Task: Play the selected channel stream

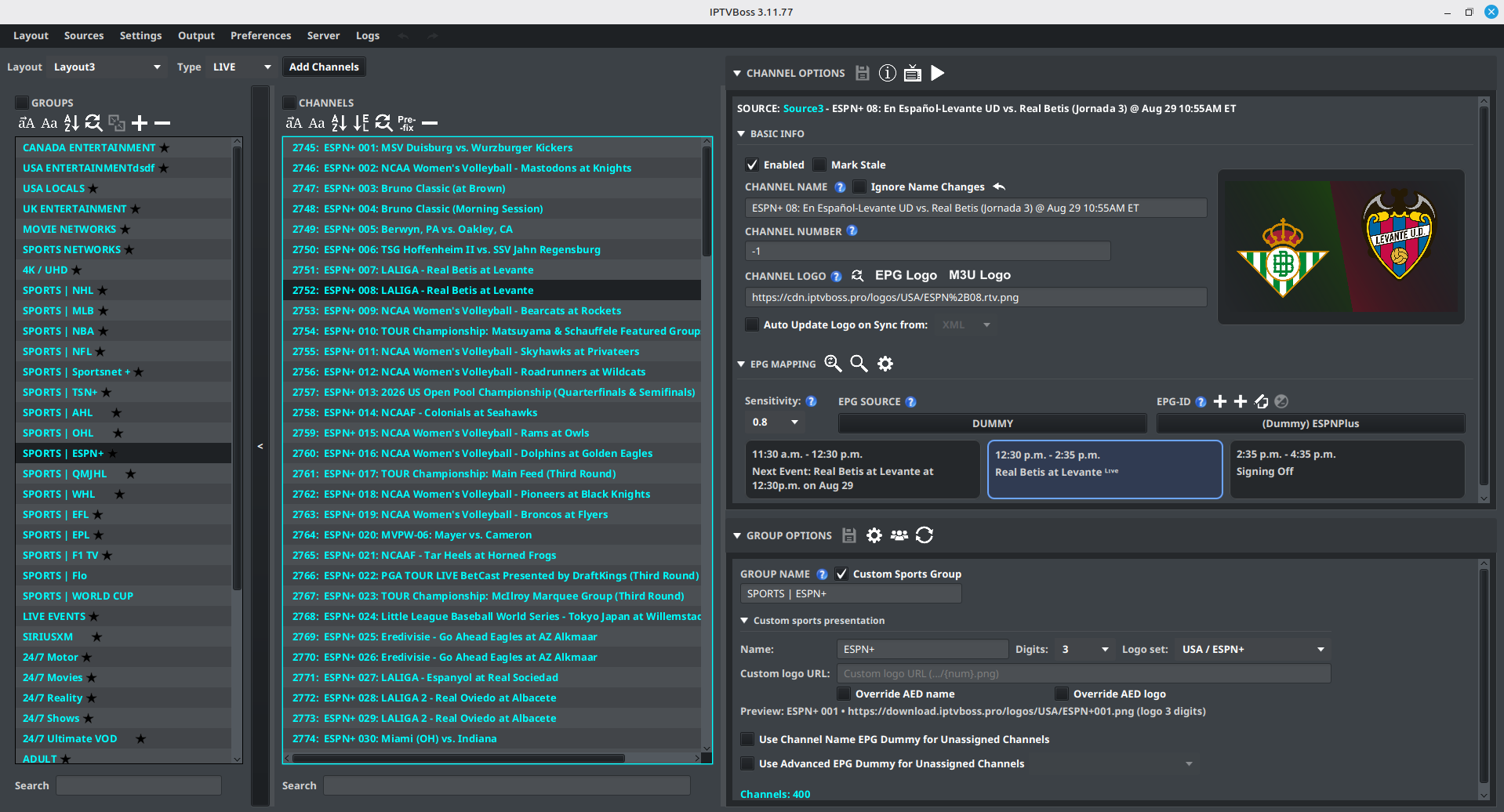Action: pyautogui.click(x=938, y=73)
